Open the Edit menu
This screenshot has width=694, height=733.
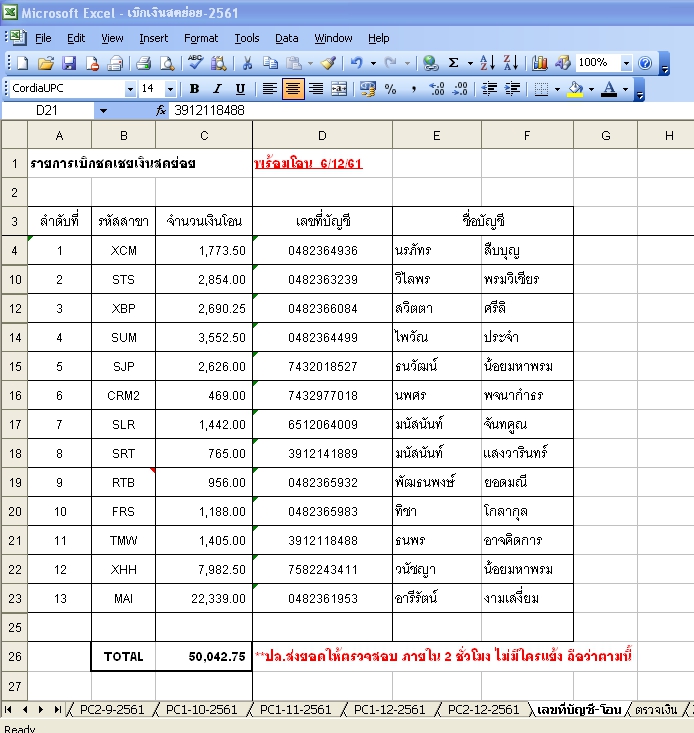76,38
